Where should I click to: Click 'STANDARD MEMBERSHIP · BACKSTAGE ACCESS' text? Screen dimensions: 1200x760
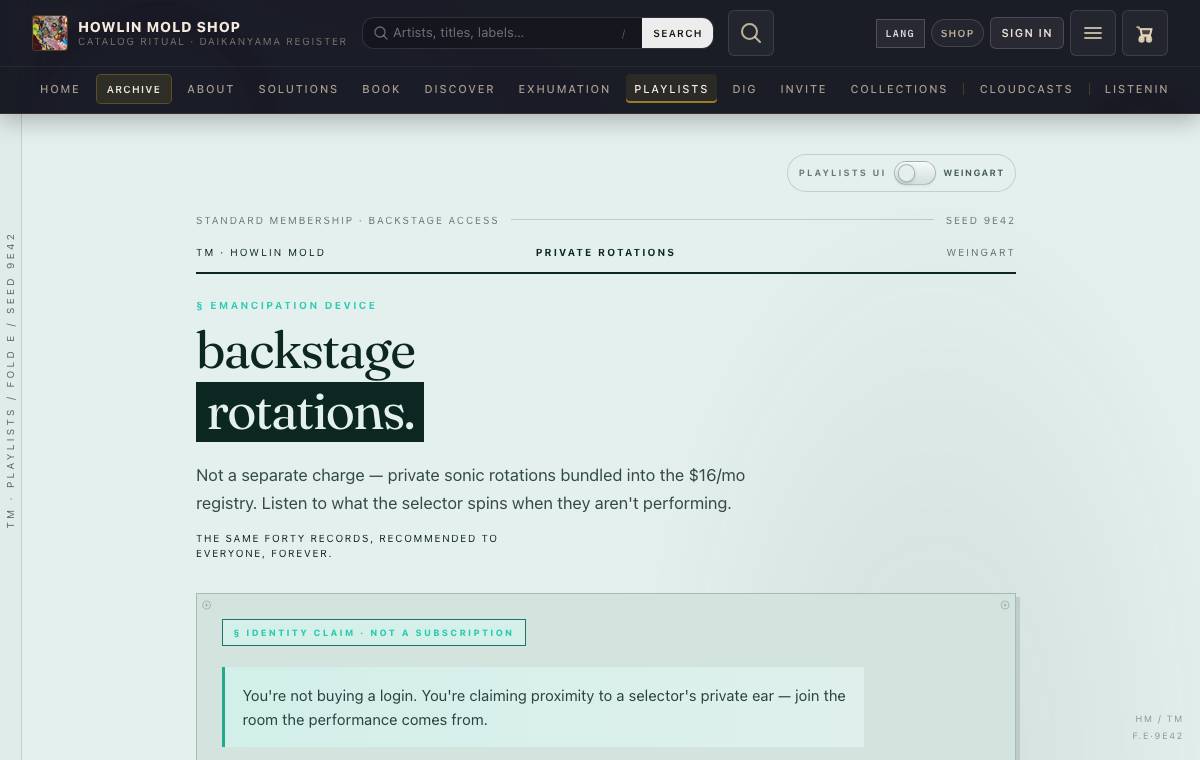347,220
